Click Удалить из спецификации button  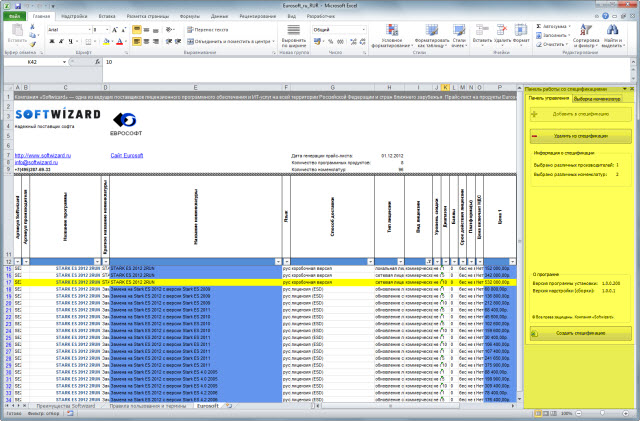tap(580, 136)
